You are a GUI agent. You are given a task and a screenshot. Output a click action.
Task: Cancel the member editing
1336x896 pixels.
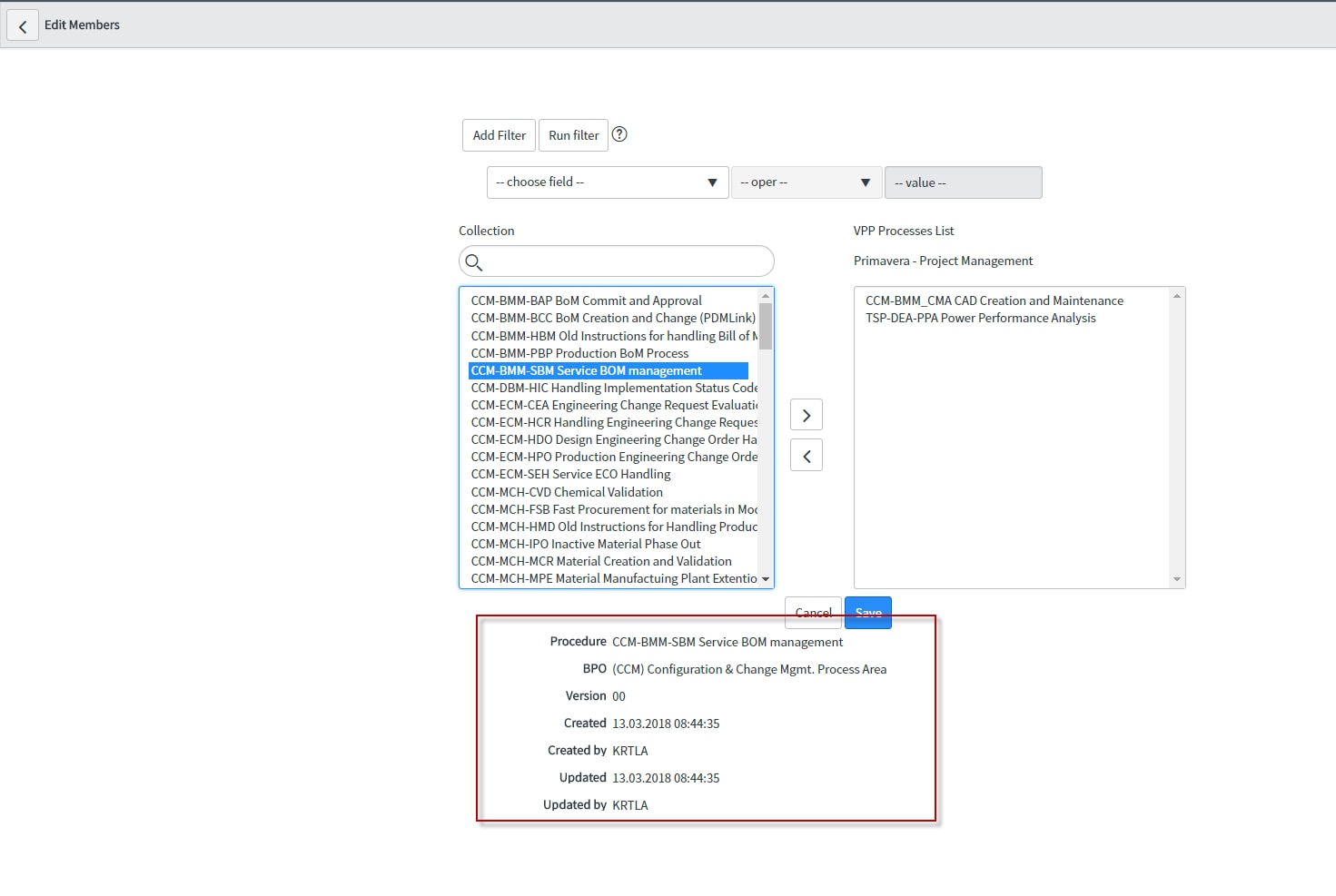click(x=812, y=612)
